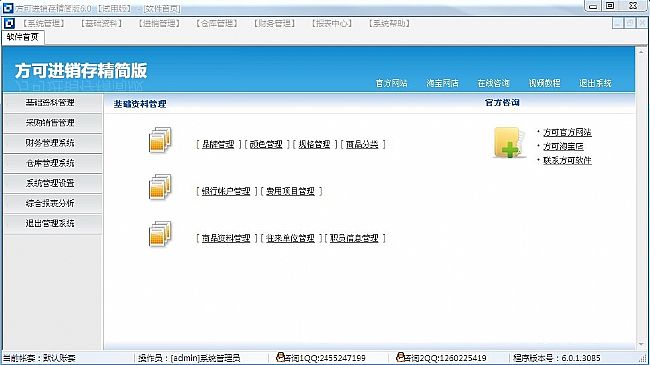The image size is (650, 365).
Task: Open the 银行账户管理 link
Action: (x=226, y=191)
